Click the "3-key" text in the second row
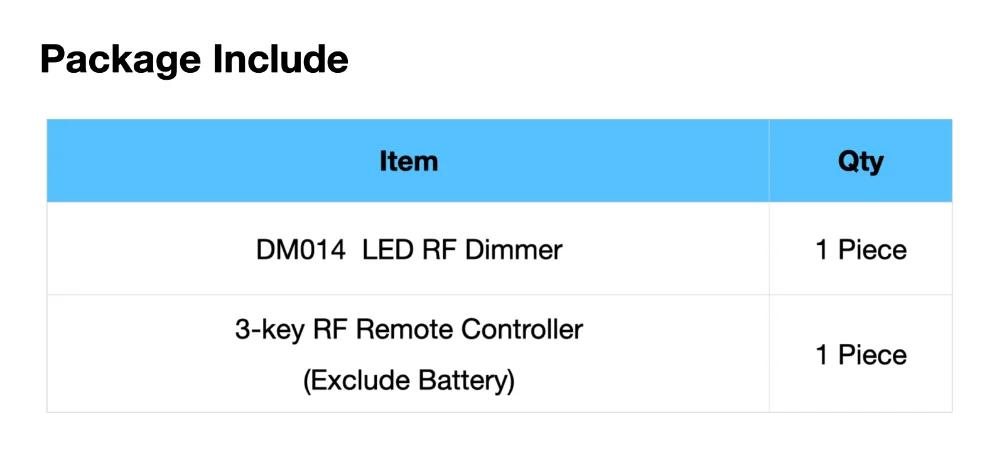Viewport: 1000px width, 455px height. pos(270,331)
